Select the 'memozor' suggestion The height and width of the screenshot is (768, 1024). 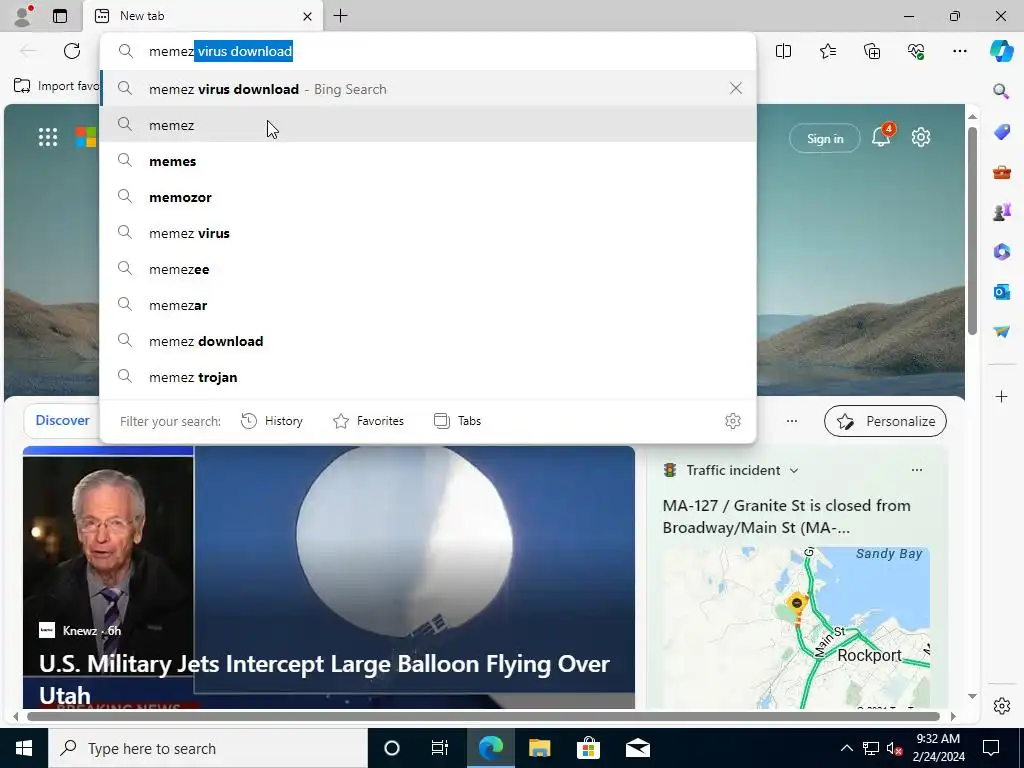(428, 197)
